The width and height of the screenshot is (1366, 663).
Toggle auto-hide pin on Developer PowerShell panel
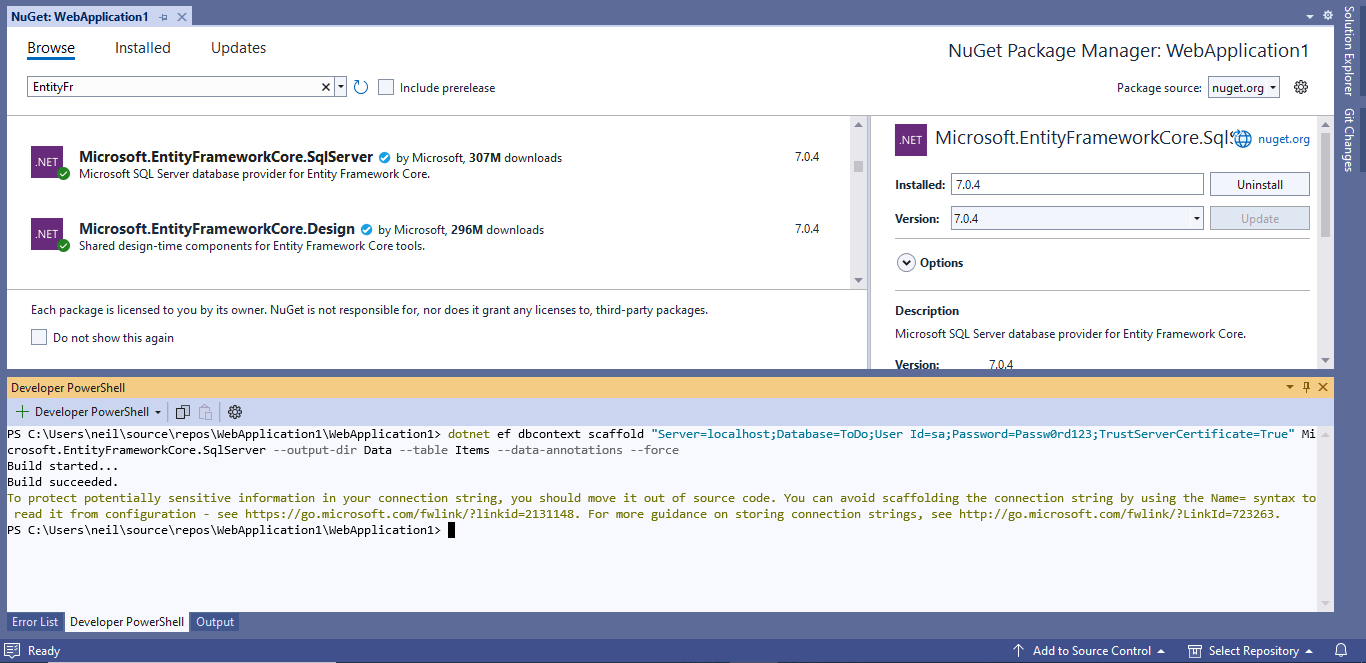pos(1306,387)
